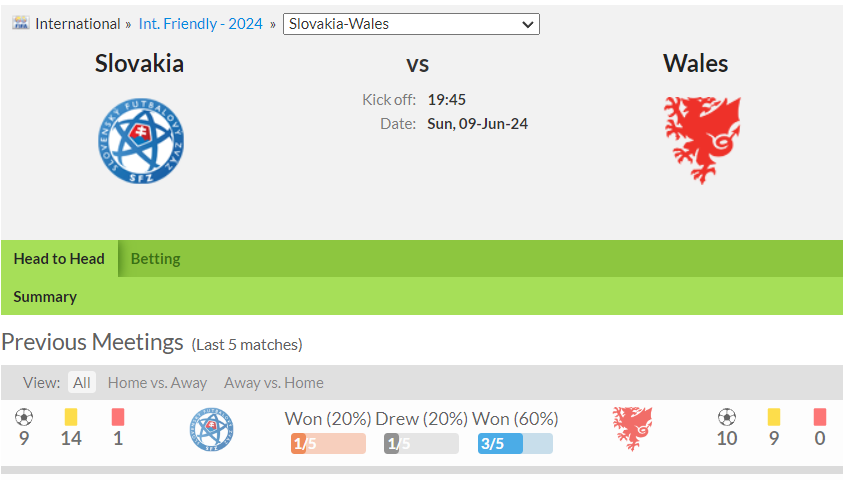Click Slovakia's goals football icon
Viewport: 848px width, 480px height.
click(x=24, y=417)
